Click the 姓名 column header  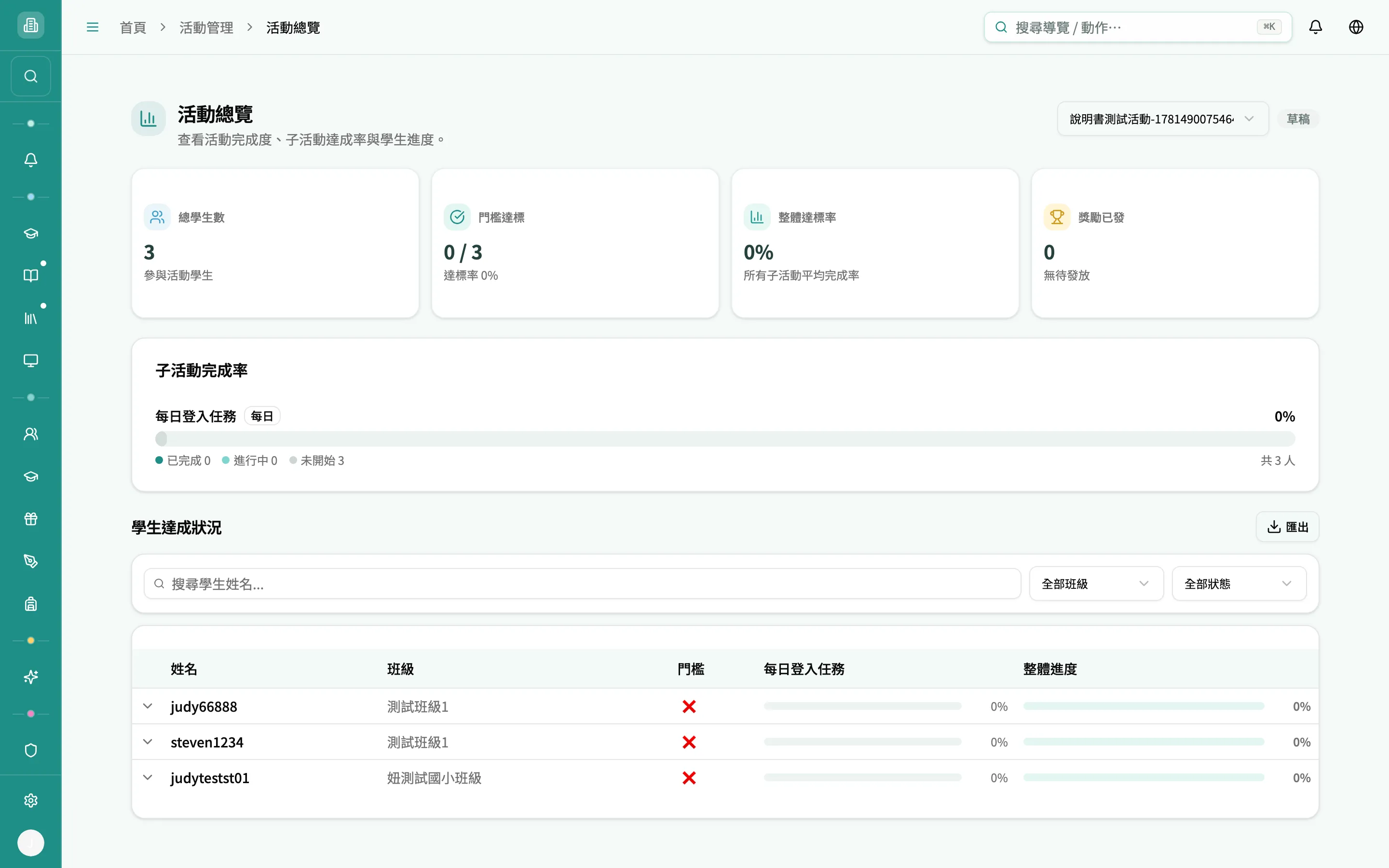(184, 669)
